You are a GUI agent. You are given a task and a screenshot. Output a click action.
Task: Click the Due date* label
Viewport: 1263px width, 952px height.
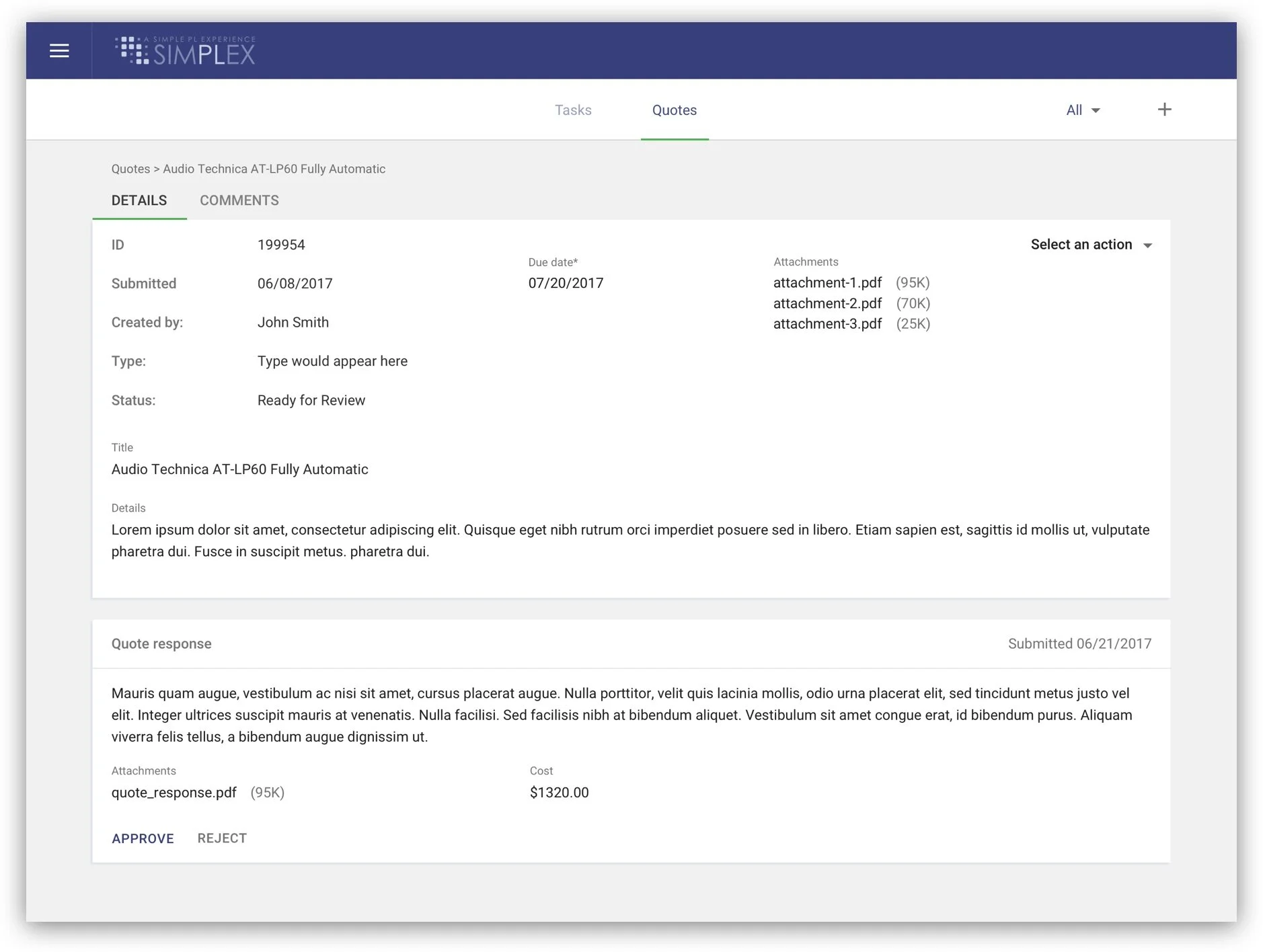[x=553, y=262]
